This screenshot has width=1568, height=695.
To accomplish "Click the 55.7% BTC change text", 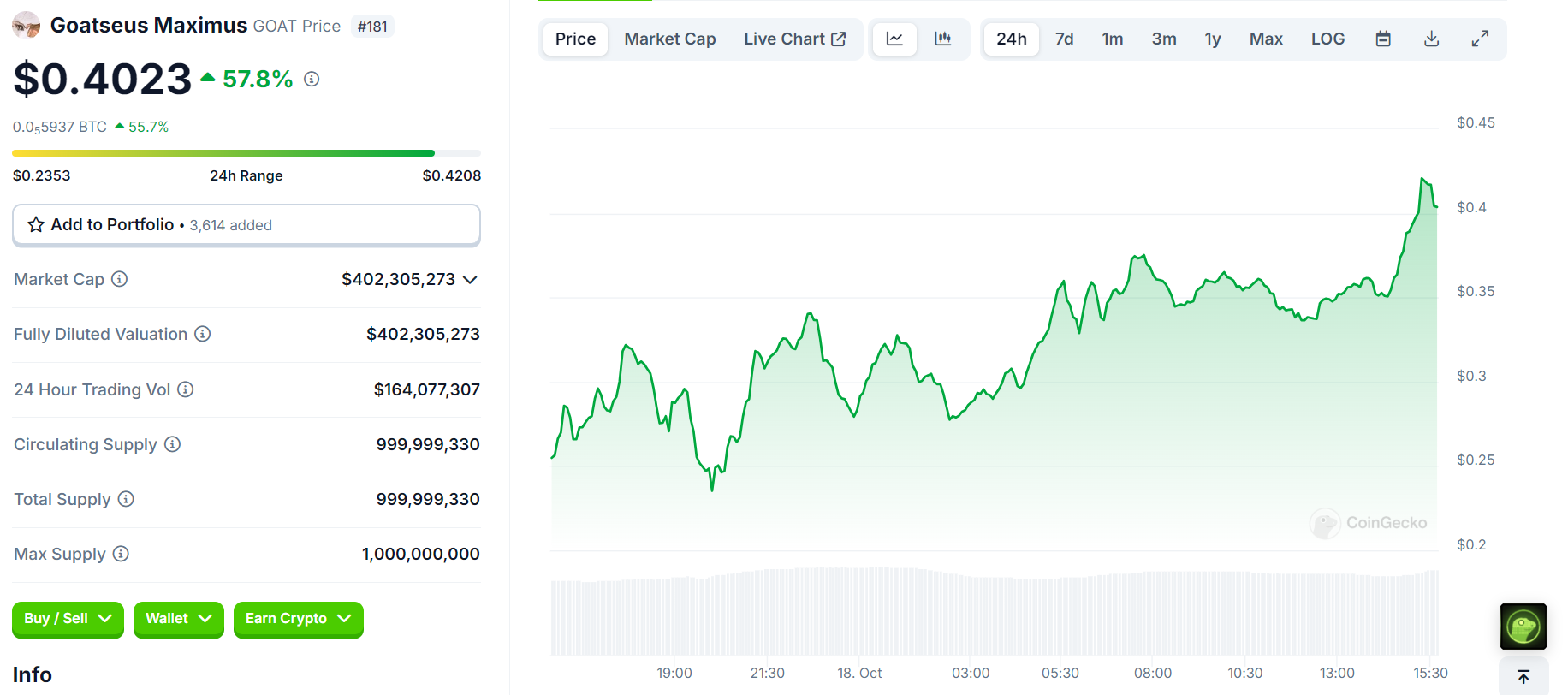I will (x=148, y=127).
